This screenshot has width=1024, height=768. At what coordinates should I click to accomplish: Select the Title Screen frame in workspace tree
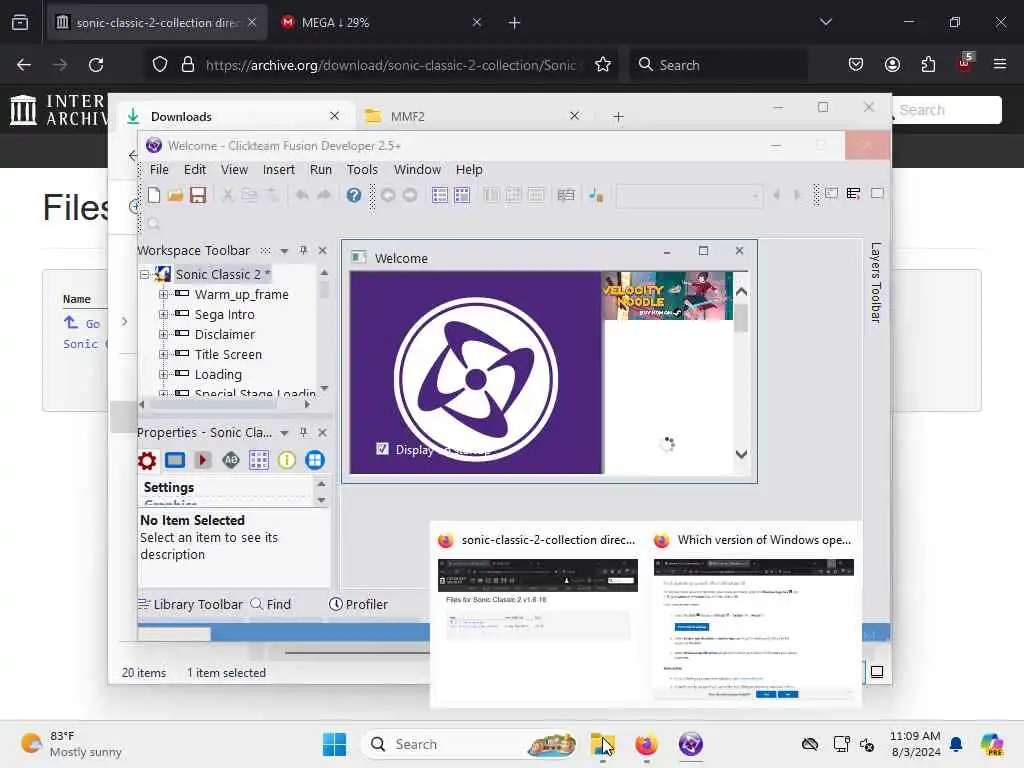[228, 354]
